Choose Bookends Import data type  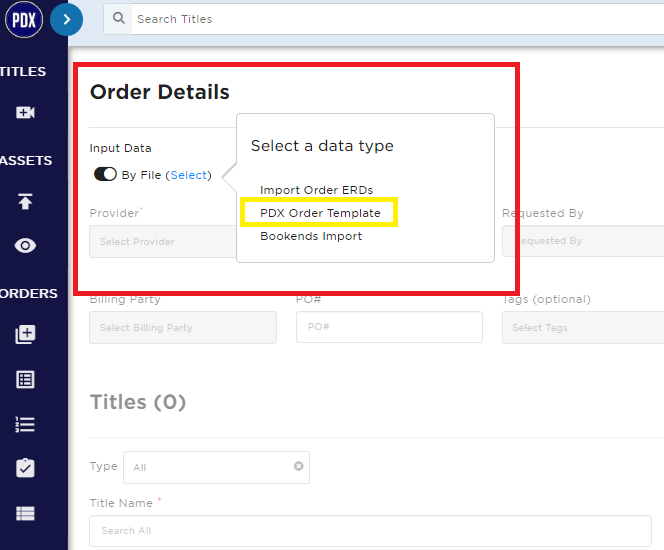311,236
